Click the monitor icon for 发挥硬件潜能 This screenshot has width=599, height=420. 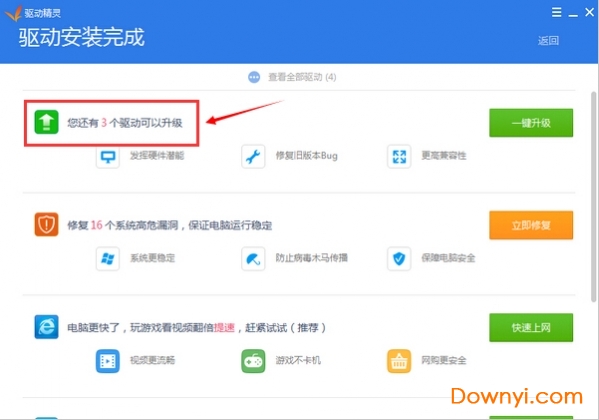pos(108,156)
